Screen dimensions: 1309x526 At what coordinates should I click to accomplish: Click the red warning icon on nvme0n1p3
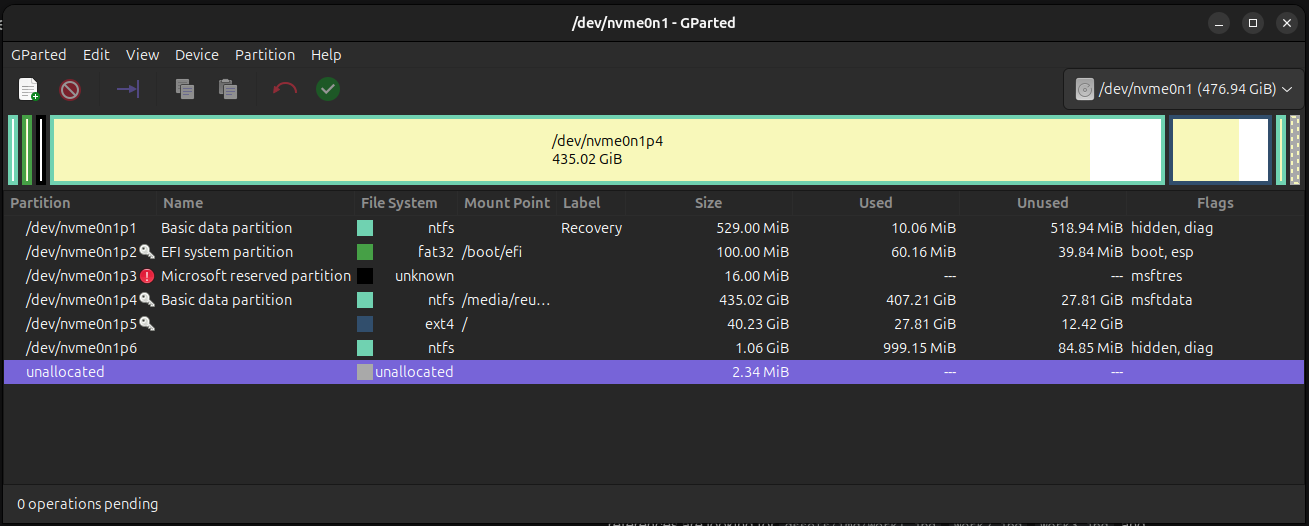pyautogui.click(x=147, y=276)
